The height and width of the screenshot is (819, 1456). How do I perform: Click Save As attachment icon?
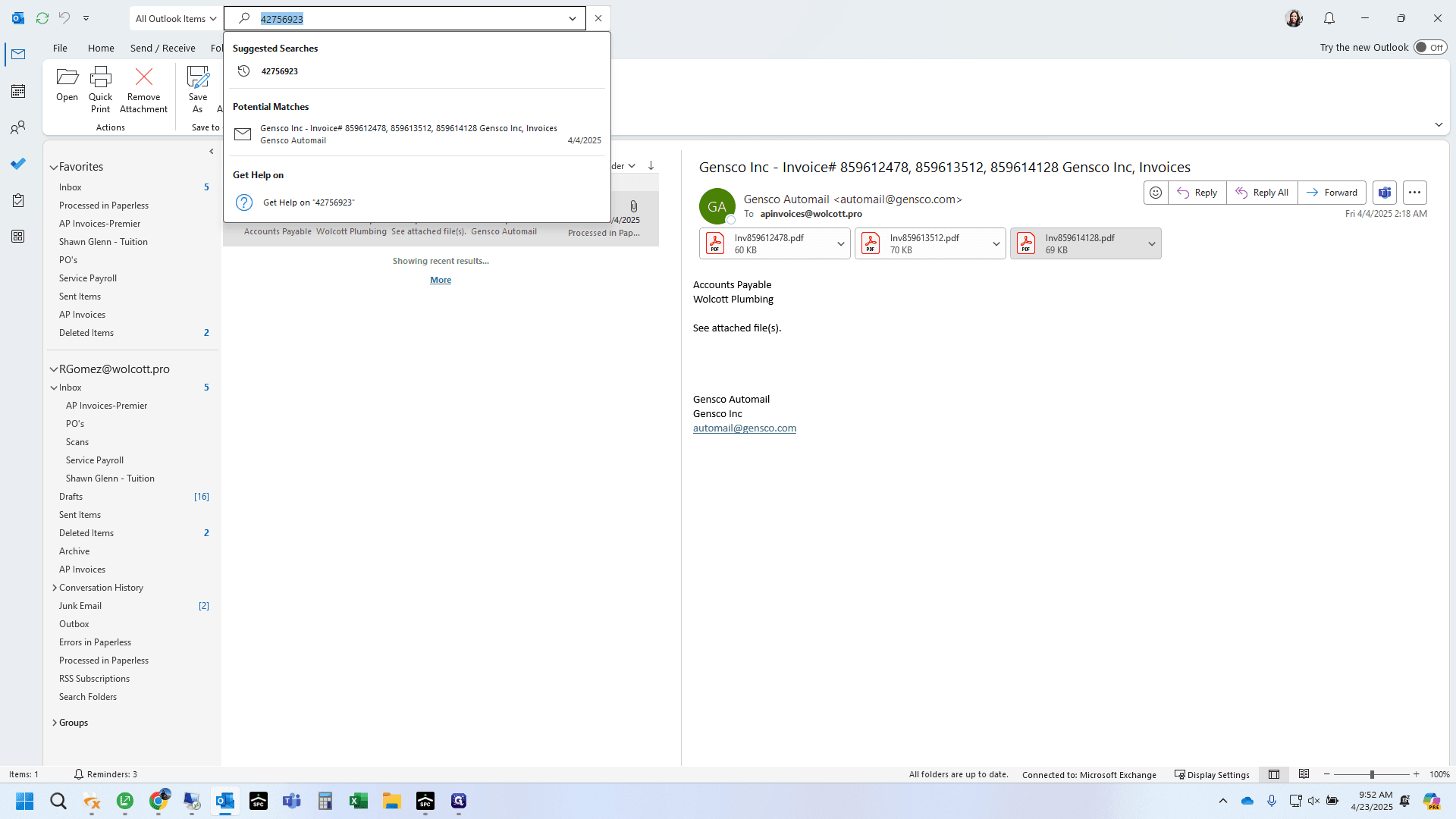(x=198, y=89)
